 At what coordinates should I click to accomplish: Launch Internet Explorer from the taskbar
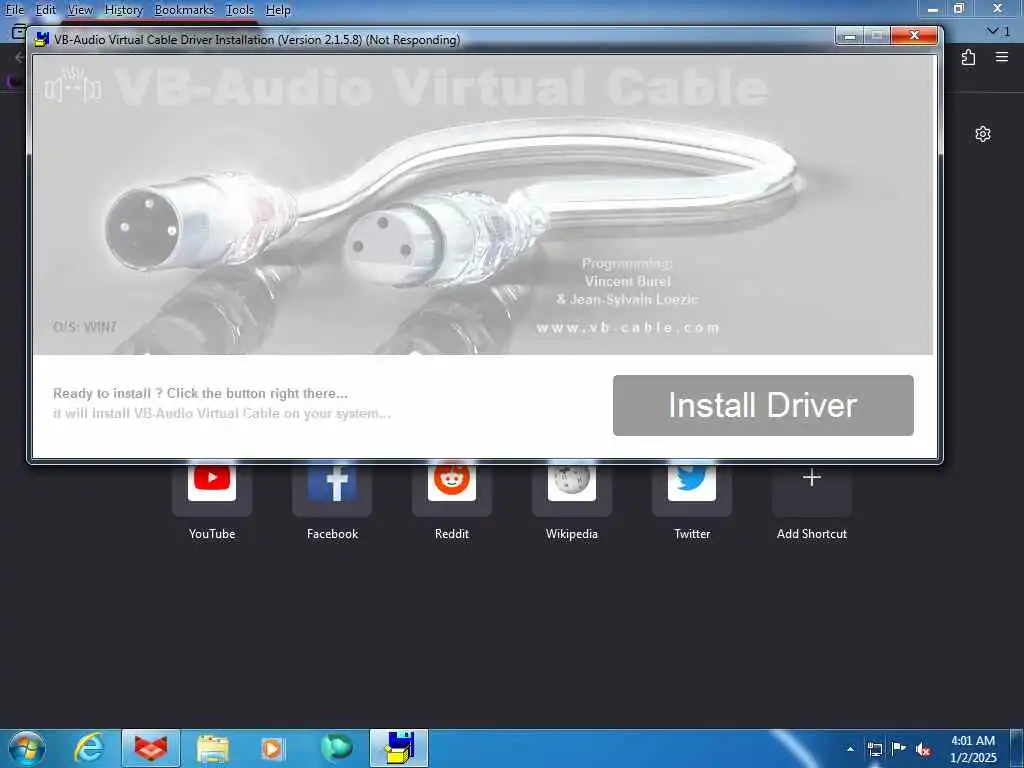(89, 748)
